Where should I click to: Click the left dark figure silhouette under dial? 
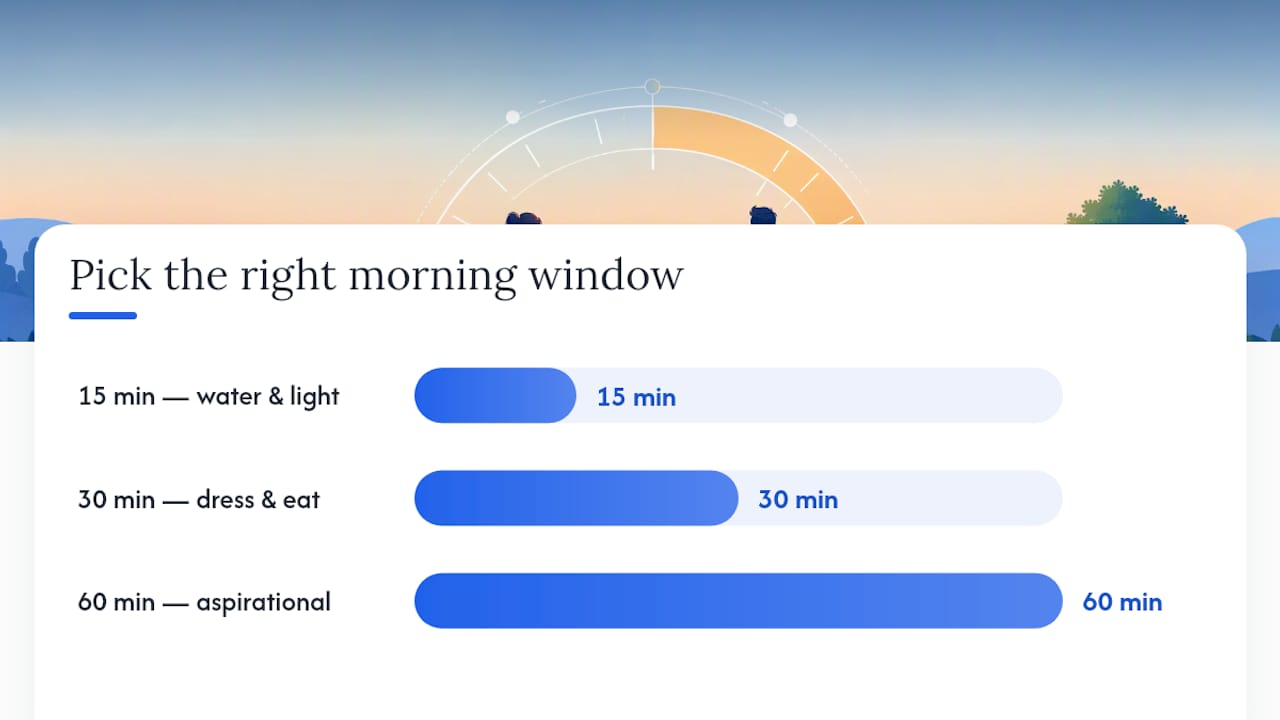point(523,218)
